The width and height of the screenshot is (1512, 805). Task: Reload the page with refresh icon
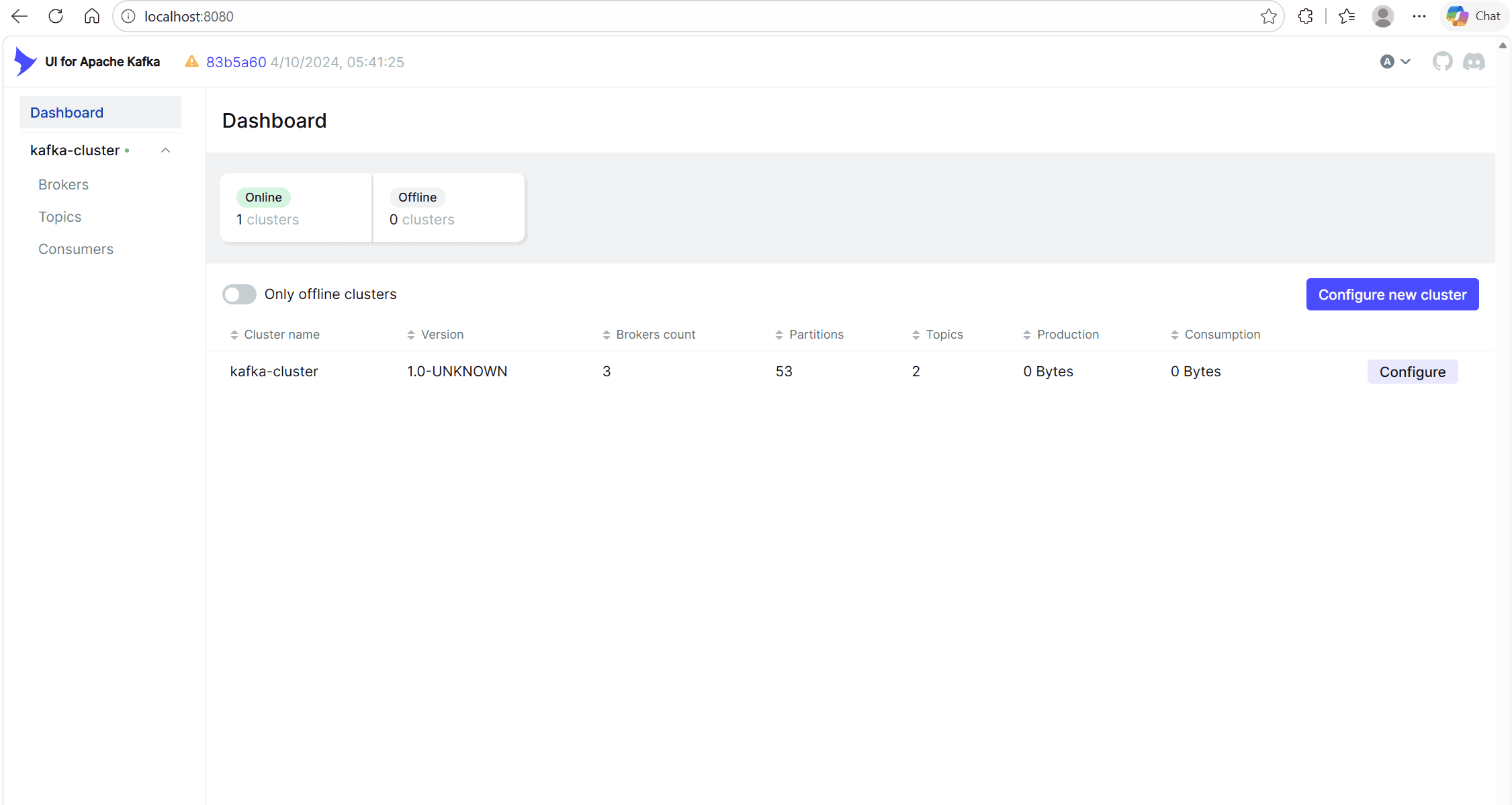tap(56, 16)
